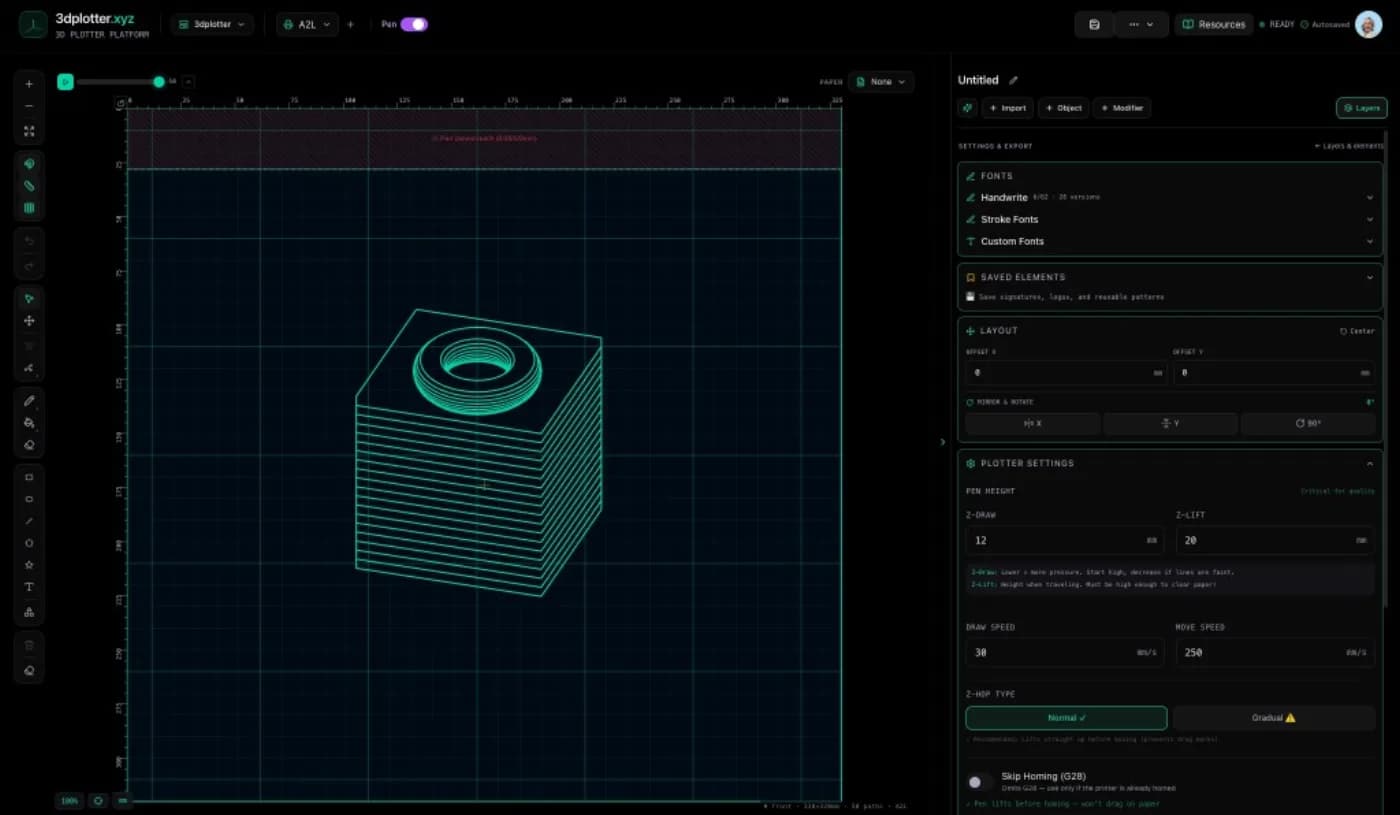Click the Import button
This screenshot has height=815, width=1400.
click(1007, 108)
